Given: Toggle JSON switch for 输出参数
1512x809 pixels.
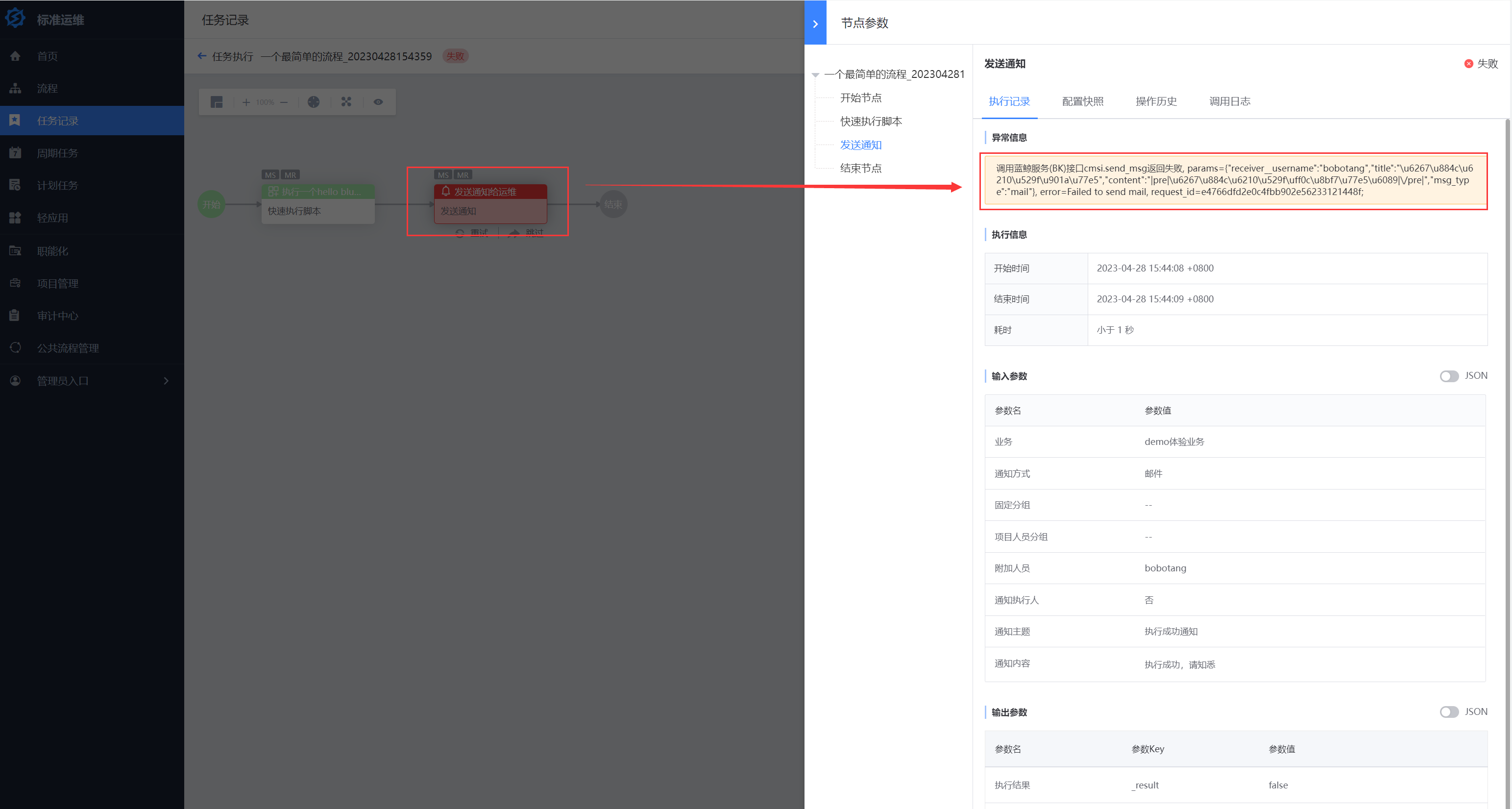Looking at the screenshot, I should click(x=1449, y=712).
